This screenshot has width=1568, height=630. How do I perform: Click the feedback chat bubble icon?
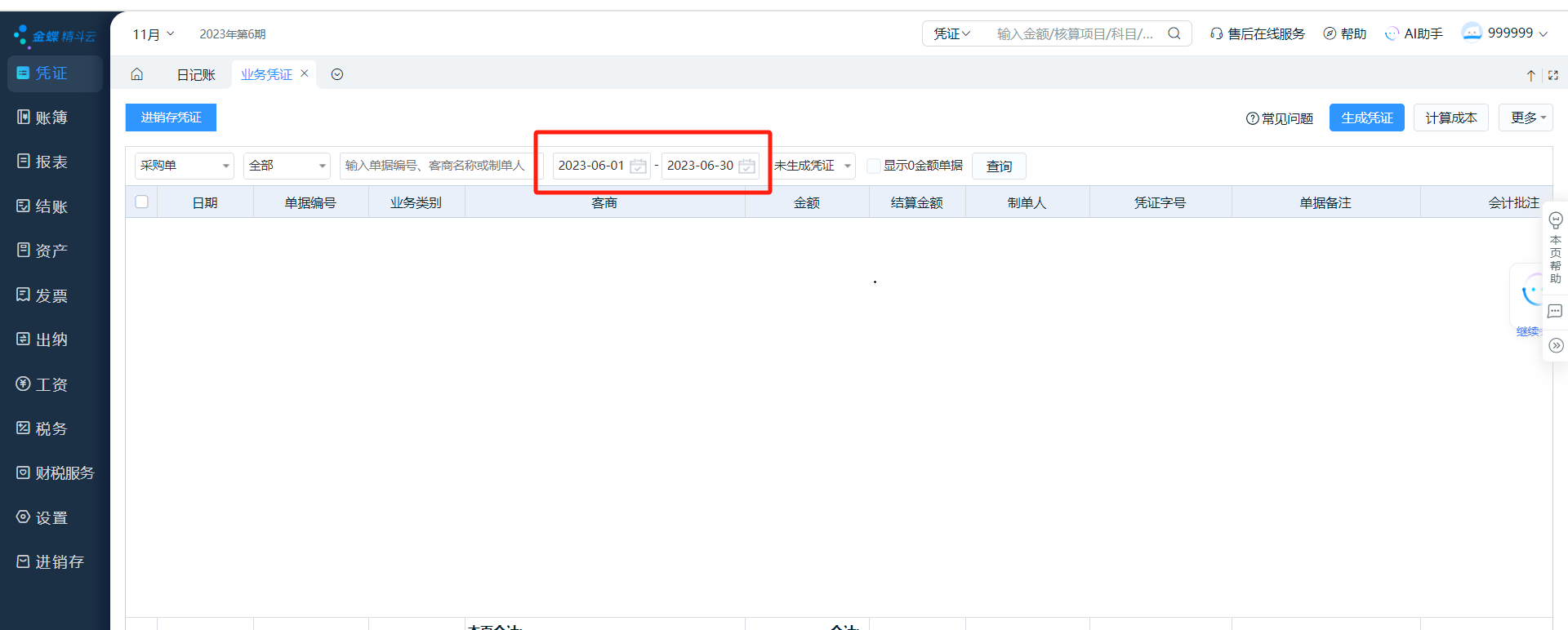click(x=1555, y=311)
